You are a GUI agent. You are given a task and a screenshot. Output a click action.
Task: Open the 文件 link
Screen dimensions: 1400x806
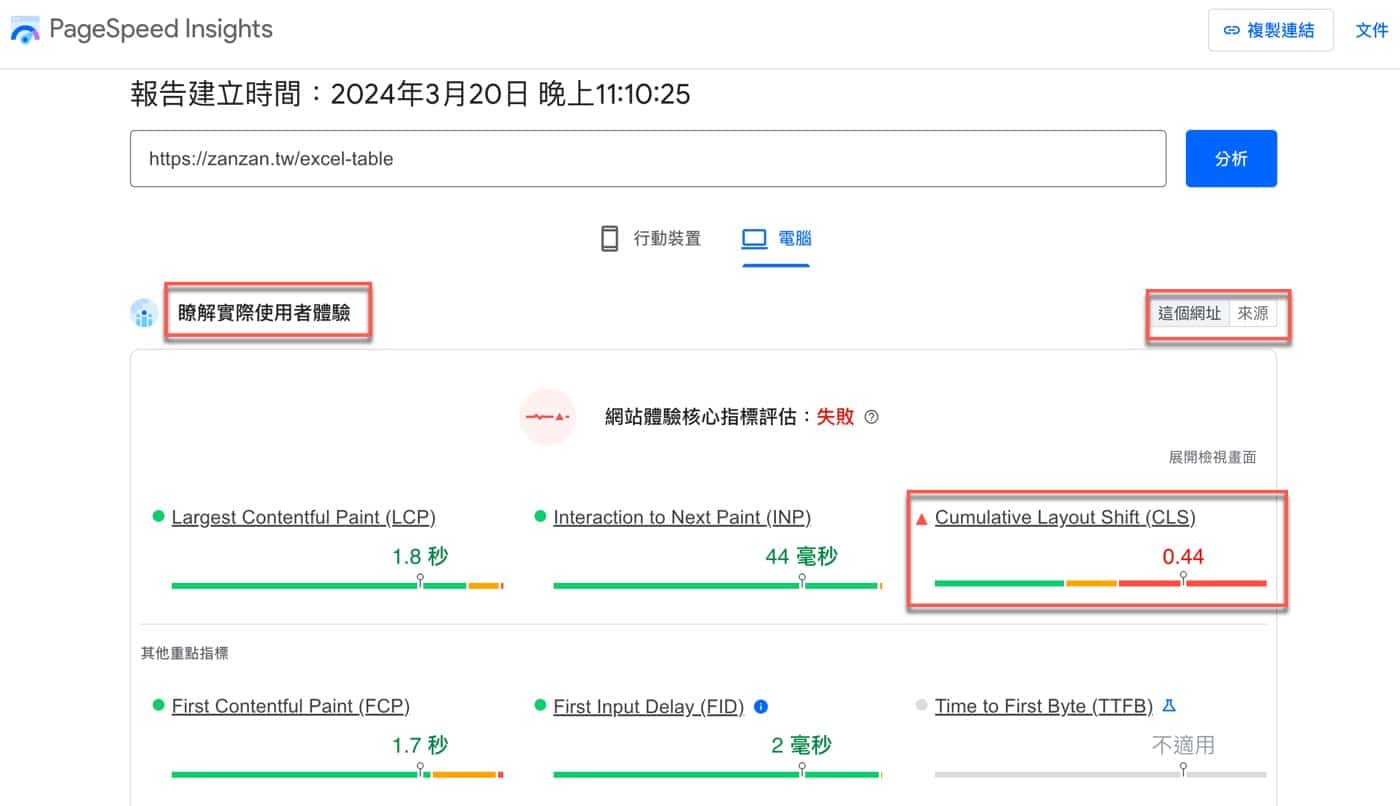1371,30
